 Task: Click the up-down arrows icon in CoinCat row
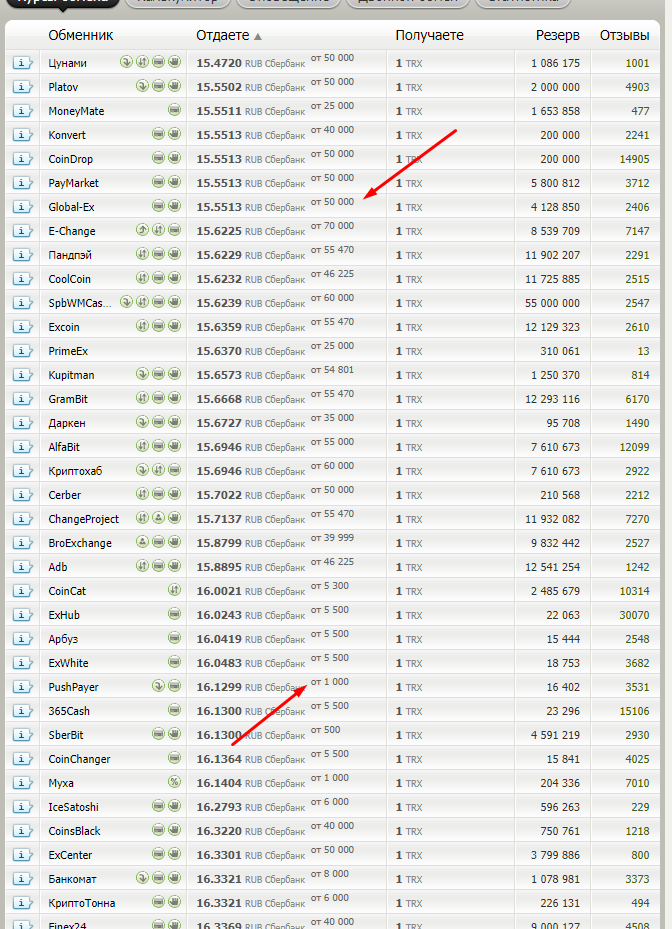coord(174,590)
